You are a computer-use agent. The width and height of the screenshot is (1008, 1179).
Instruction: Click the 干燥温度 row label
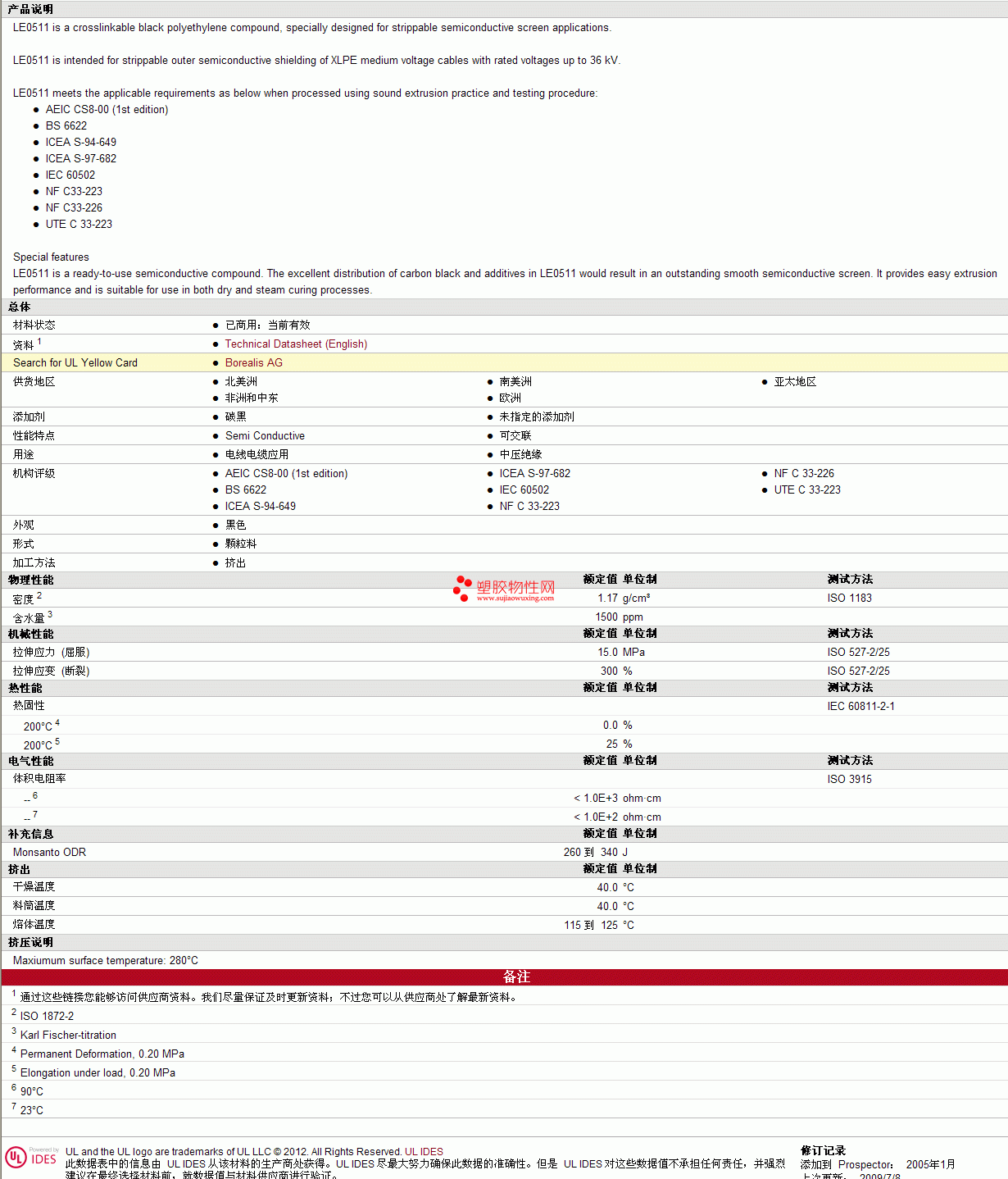pyautogui.click(x=34, y=887)
